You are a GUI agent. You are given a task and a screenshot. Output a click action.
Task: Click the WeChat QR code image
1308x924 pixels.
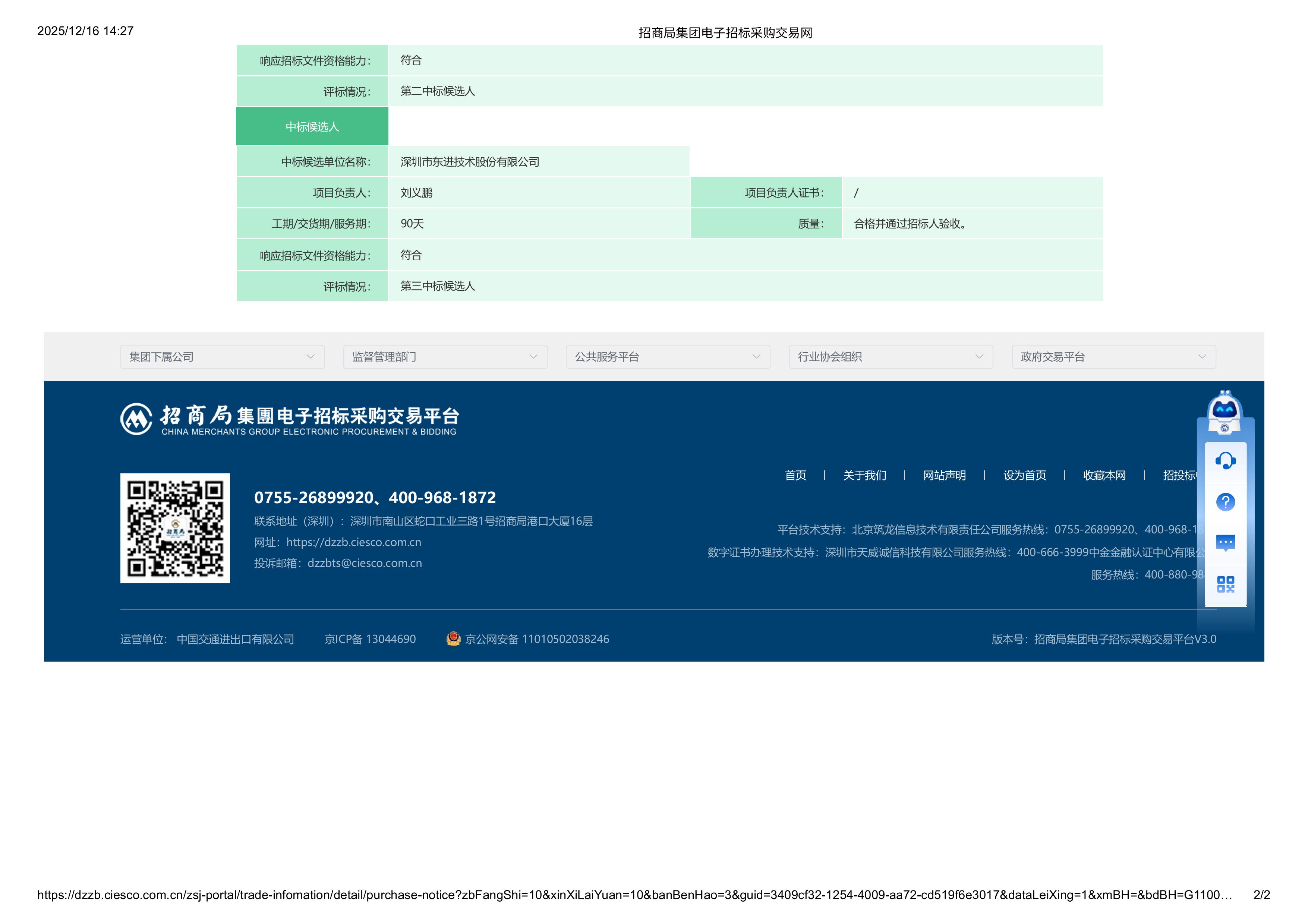[x=175, y=528]
